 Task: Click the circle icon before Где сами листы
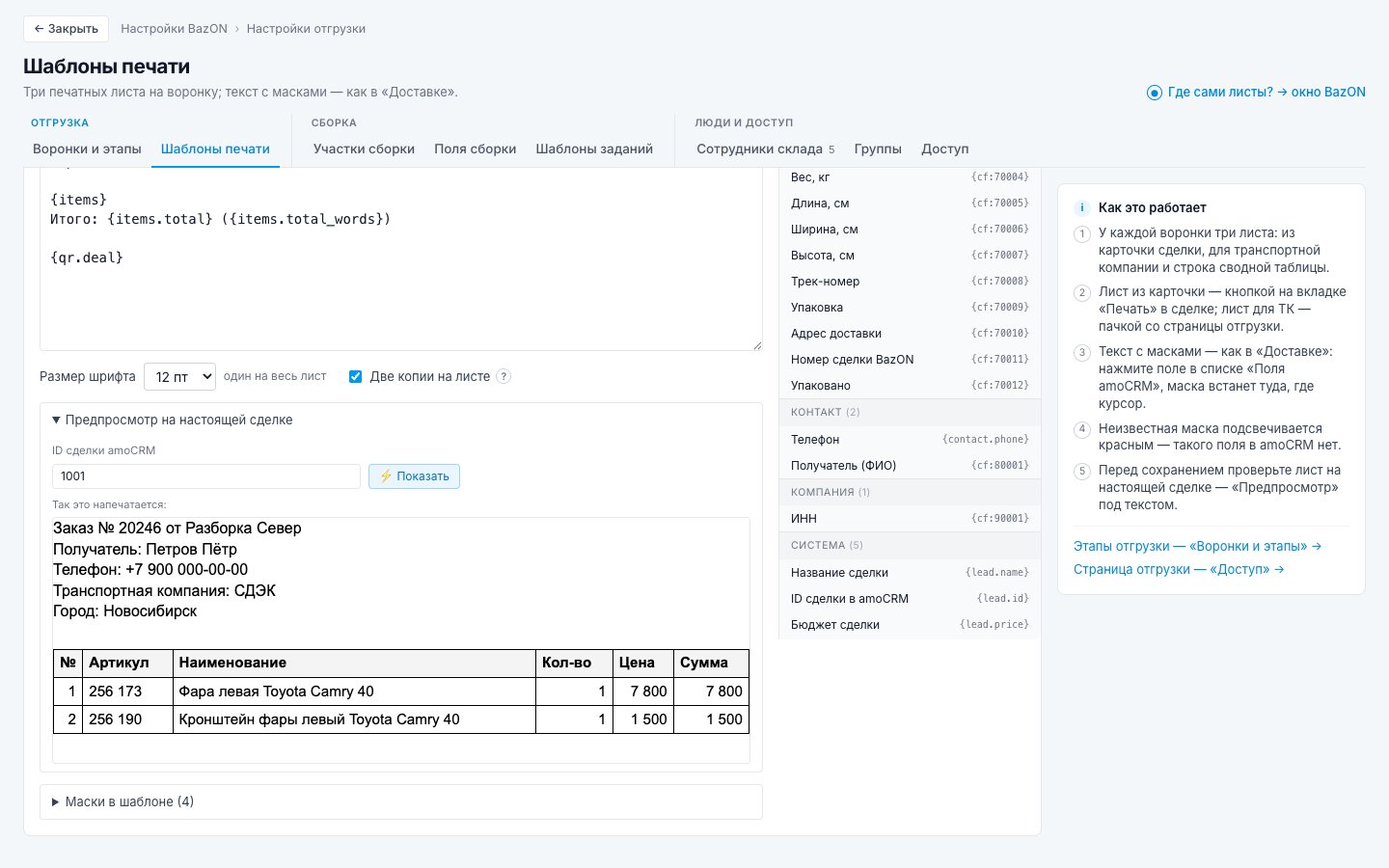coord(1154,93)
